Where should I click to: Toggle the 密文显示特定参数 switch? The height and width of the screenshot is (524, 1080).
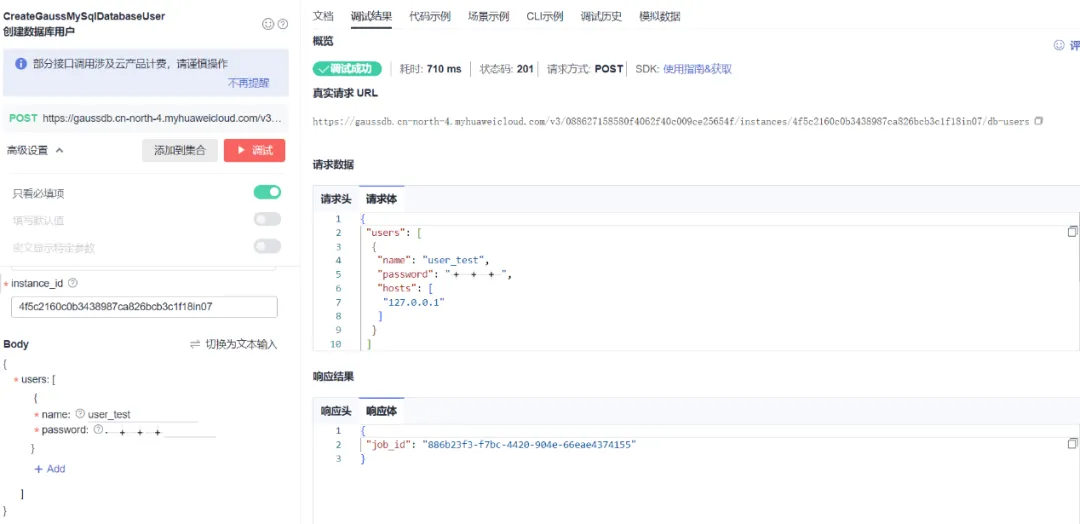click(x=267, y=246)
